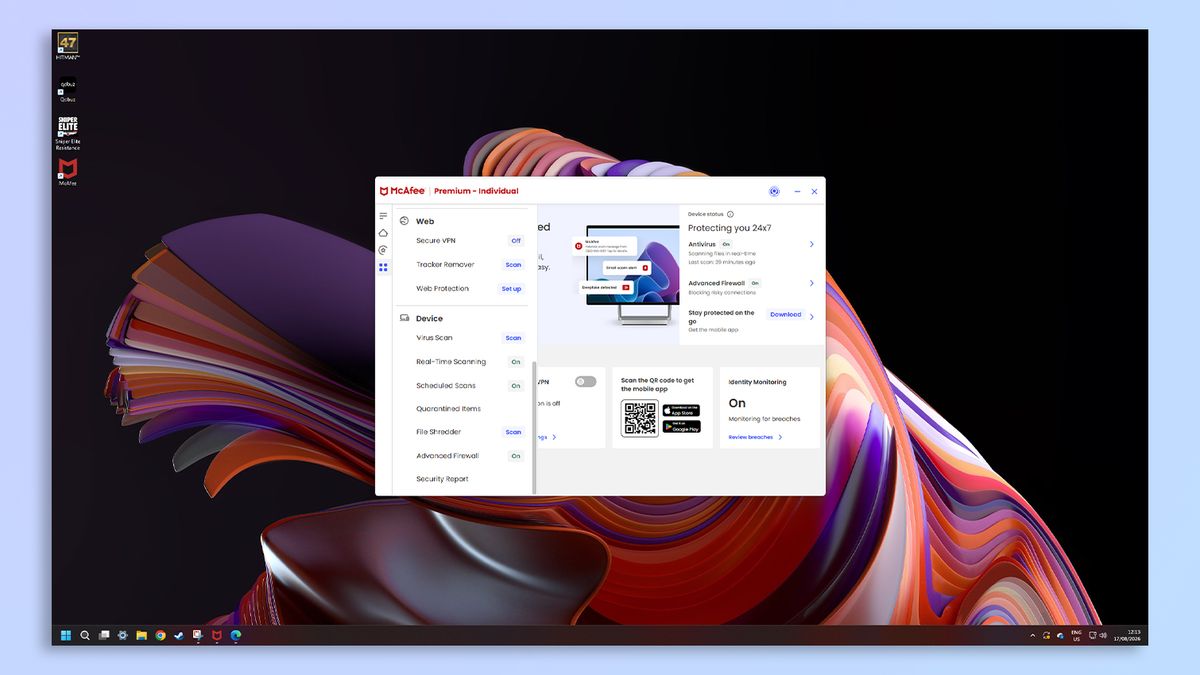The width and height of the screenshot is (1200, 675).
Task: Open Steam from the taskbar
Action: coord(179,635)
